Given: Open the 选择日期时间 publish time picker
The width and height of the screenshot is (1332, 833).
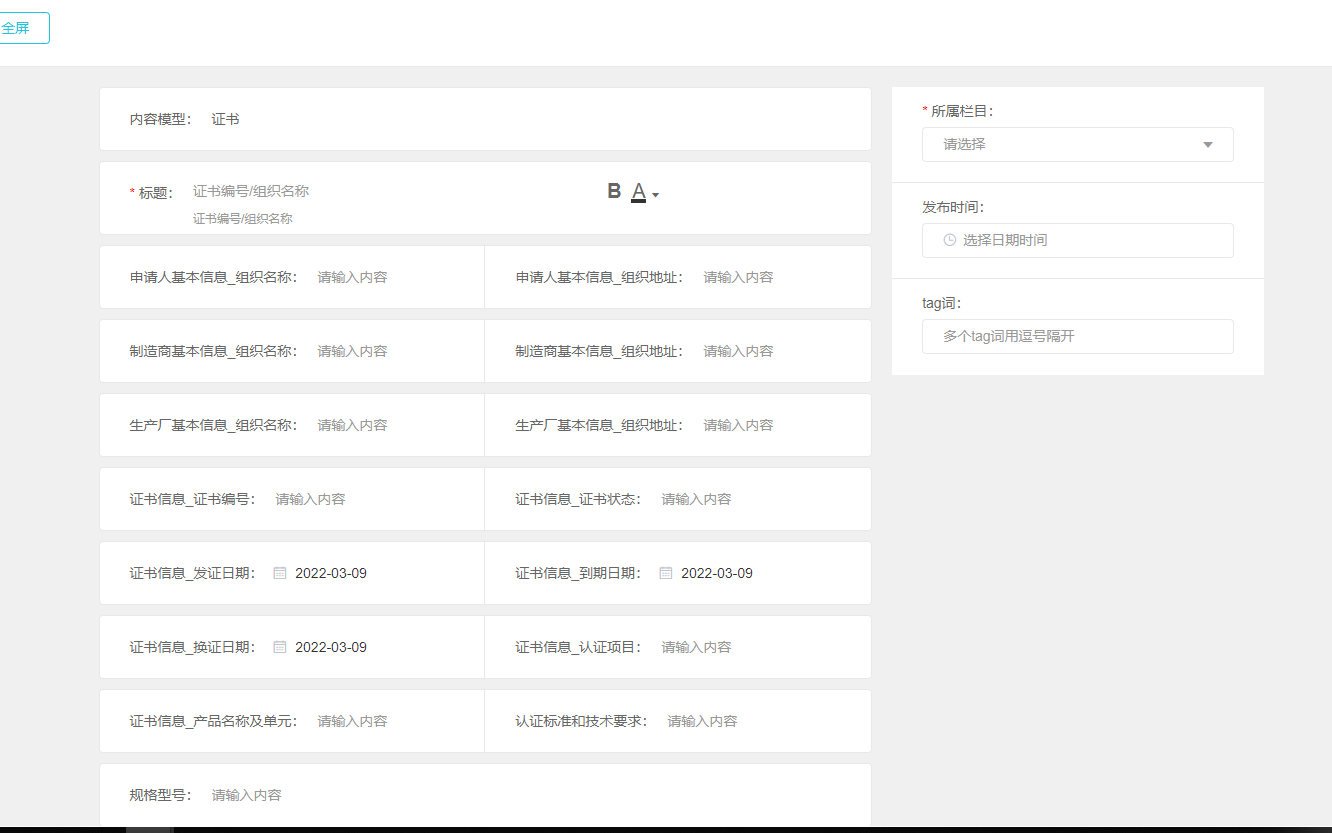Looking at the screenshot, I should (1078, 240).
